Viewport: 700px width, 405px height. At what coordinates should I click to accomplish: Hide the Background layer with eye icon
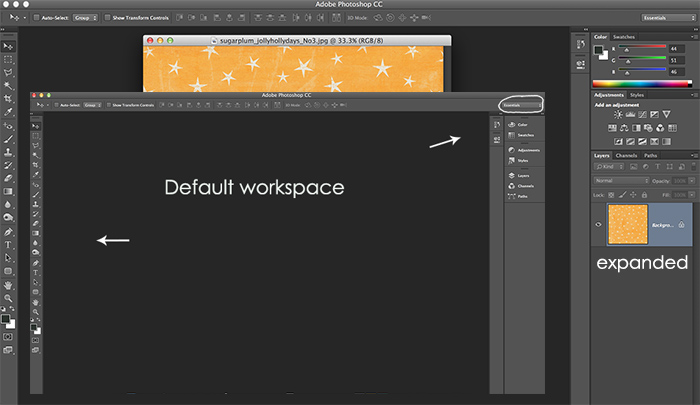(600, 226)
